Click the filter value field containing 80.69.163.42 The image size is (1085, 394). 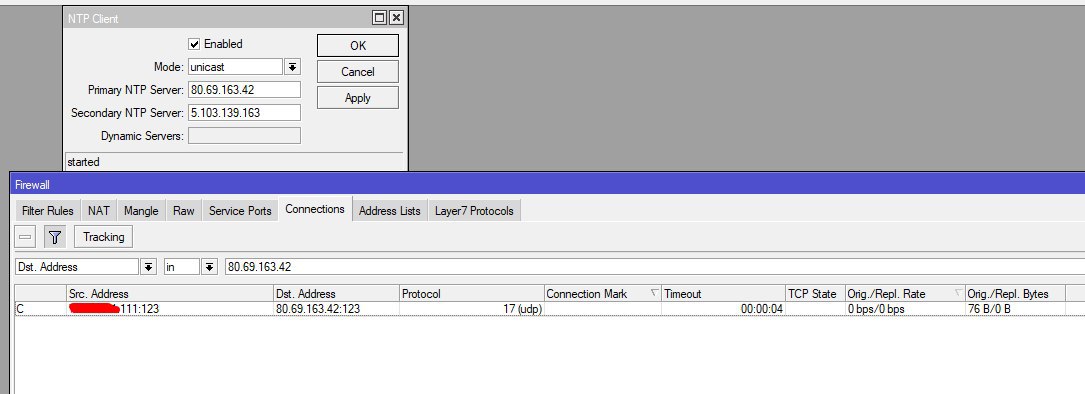[654, 267]
